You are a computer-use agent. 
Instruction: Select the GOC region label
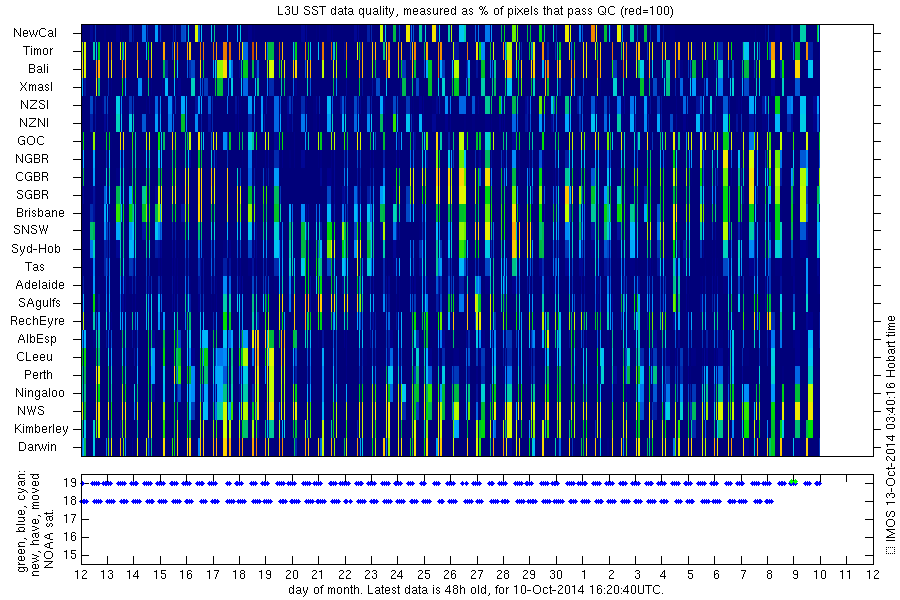31,141
